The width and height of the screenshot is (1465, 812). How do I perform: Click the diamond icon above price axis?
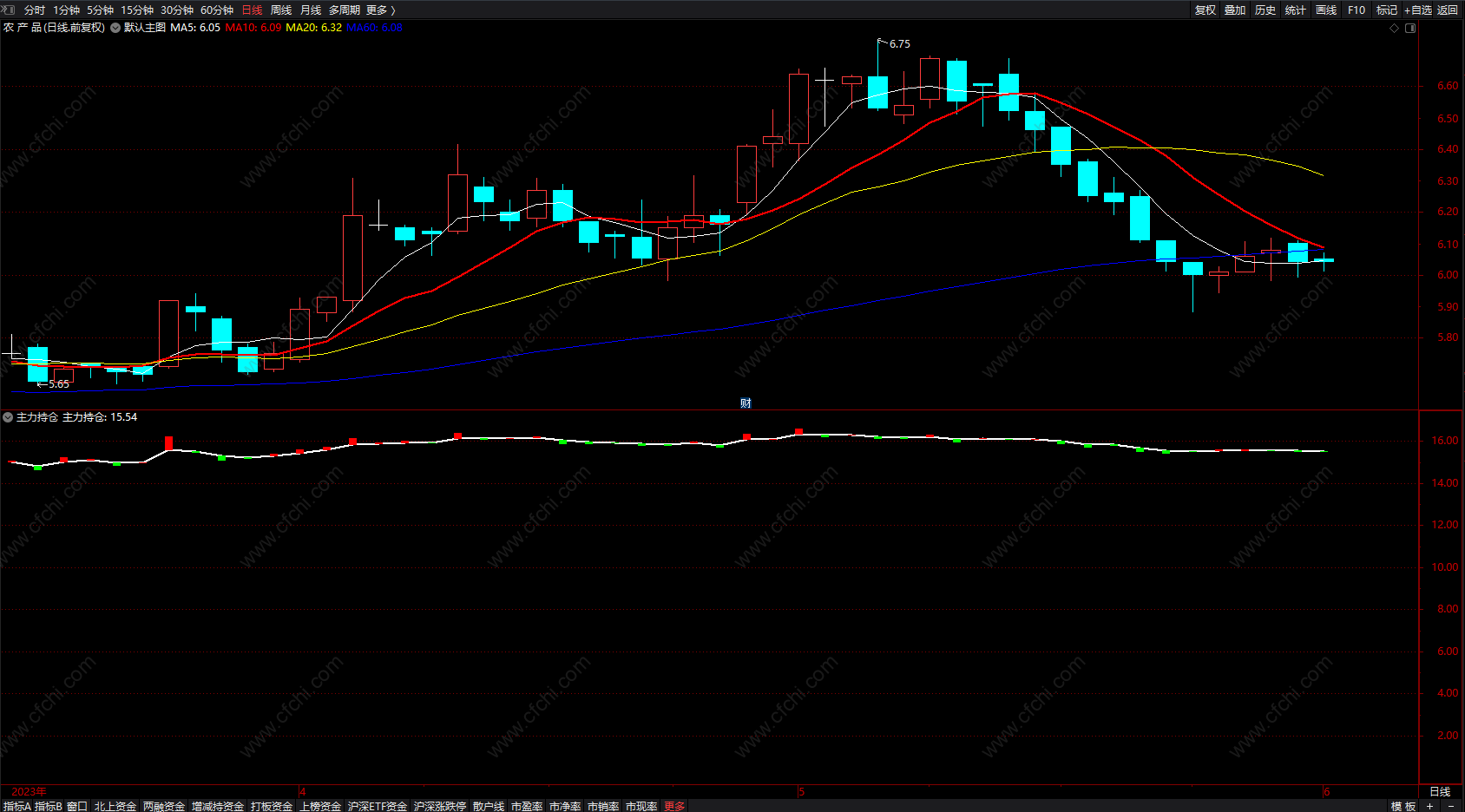(x=1395, y=28)
